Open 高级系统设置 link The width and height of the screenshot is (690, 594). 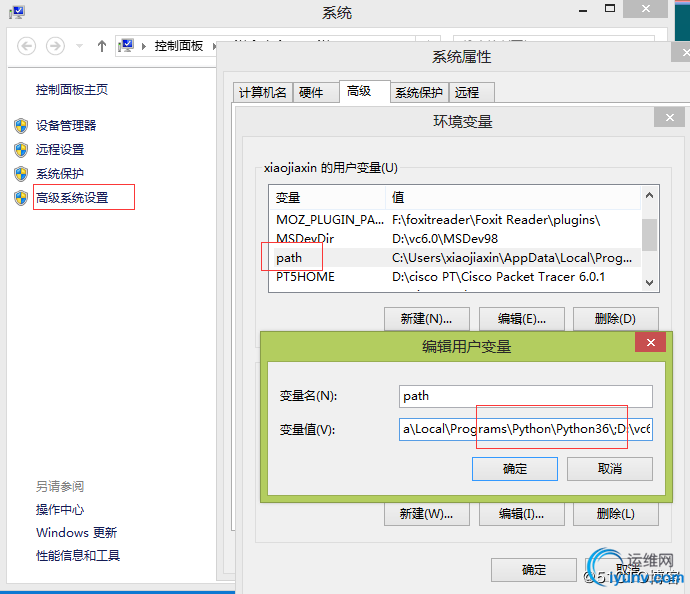click(72, 198)
